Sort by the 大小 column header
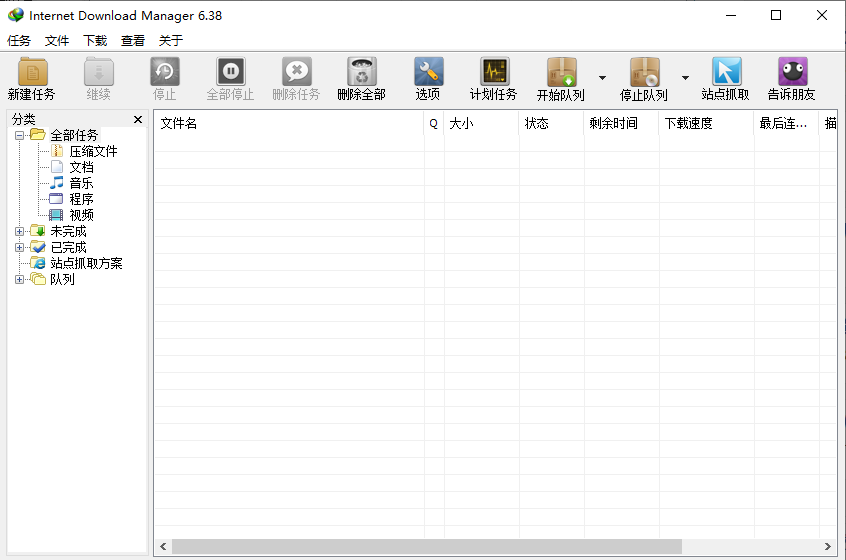 [481, 124]
